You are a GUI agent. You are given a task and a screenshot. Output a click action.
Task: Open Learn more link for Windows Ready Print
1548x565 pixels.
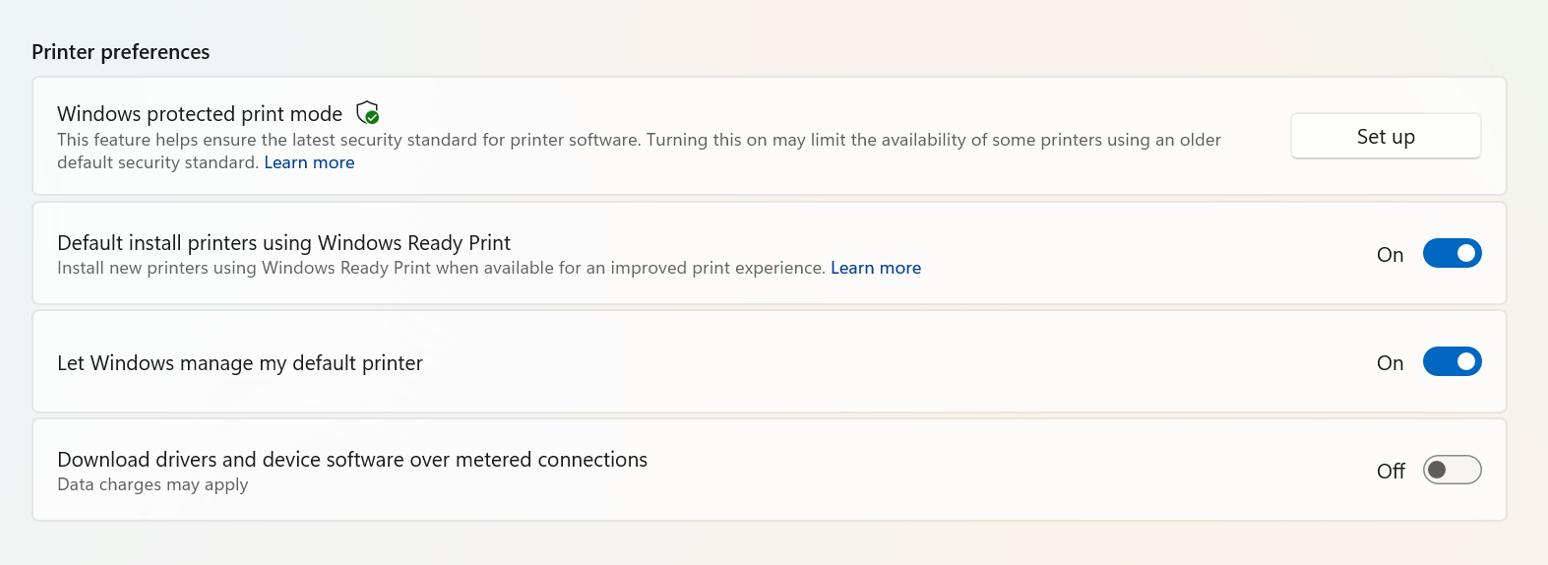876,268
